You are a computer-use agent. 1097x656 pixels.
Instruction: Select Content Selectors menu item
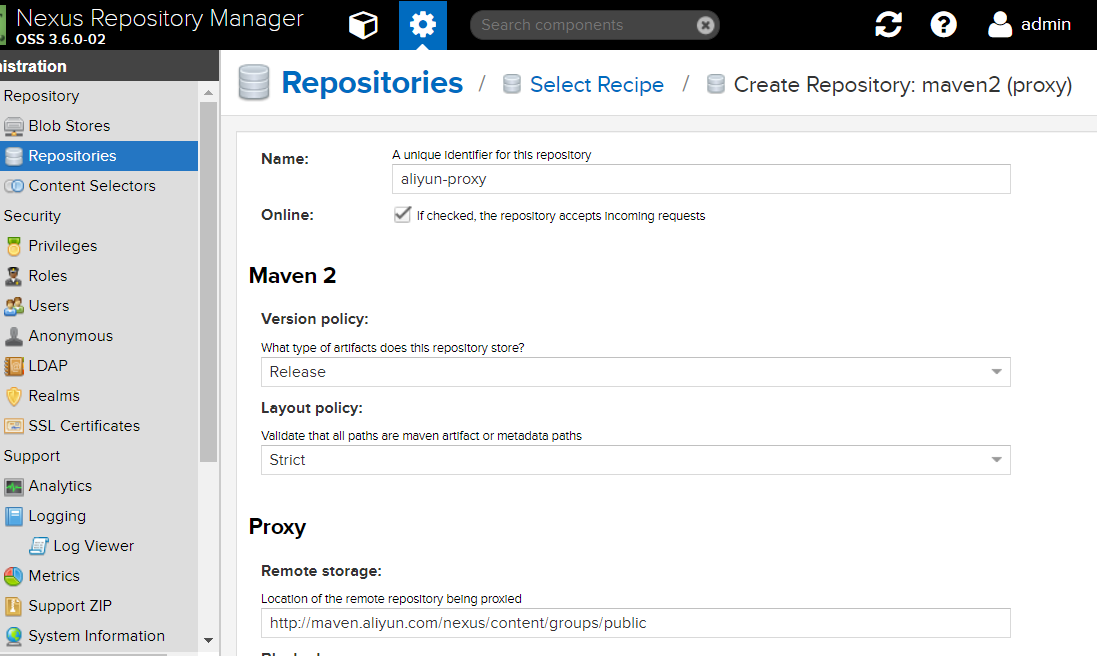pos(92,186)
